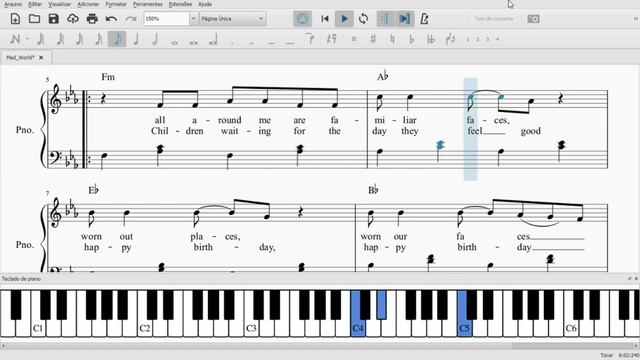Screen dimensions: 640x360
Task: Open the Adicionar menu
Action: (x=88, y=4)
